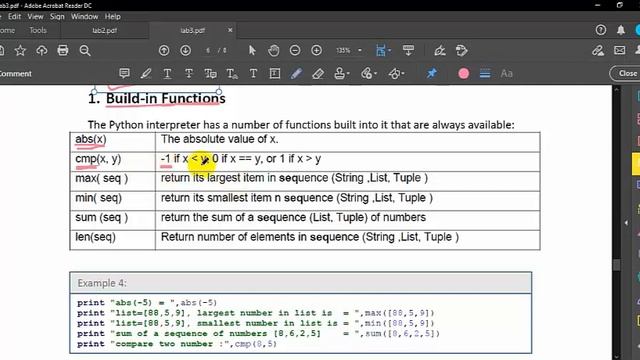Viewport: 640px width, 360px height.
Task: Select the hand pan tool
Action: 273,51
